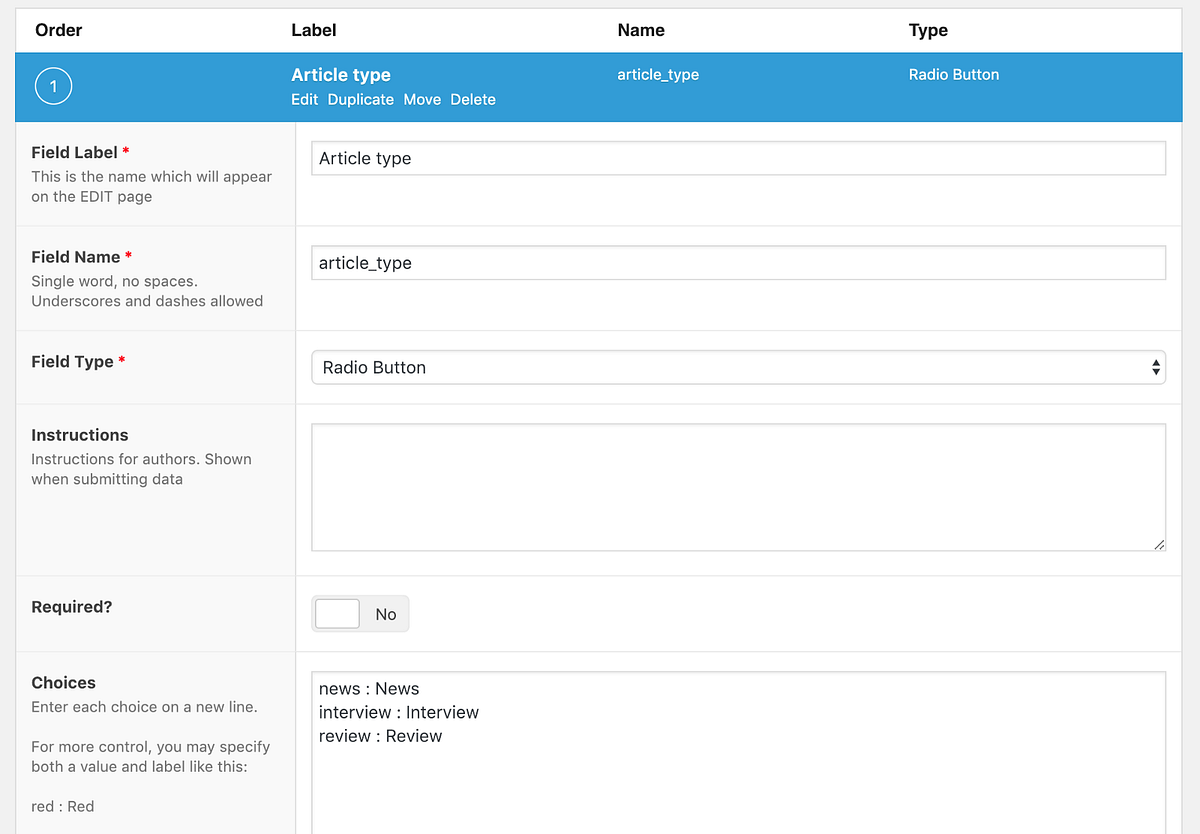Select Radio Button in Field Type selector
This screenshot has height=834, width=1200.
(x=738, y=367)
